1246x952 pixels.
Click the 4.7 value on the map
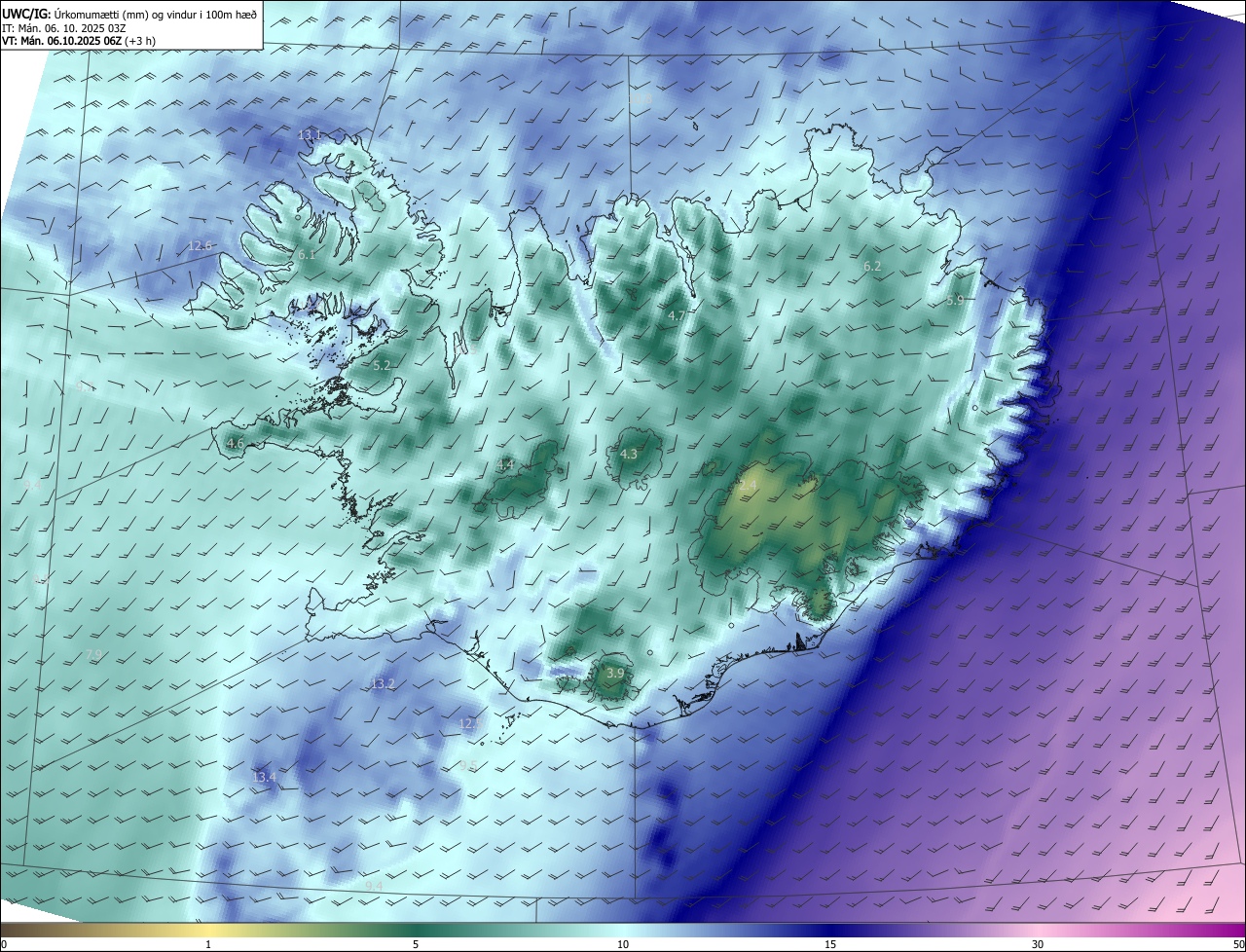(677, 315)
